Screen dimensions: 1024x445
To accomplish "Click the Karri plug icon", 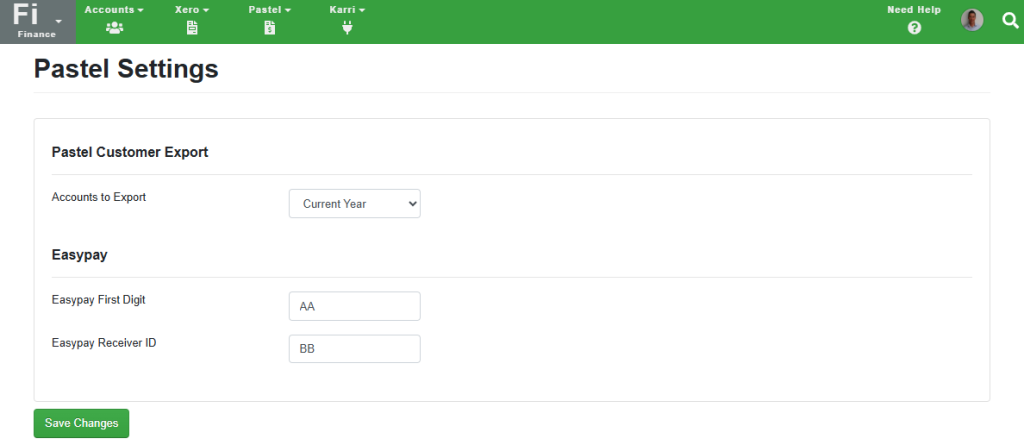I will [347, 27].
